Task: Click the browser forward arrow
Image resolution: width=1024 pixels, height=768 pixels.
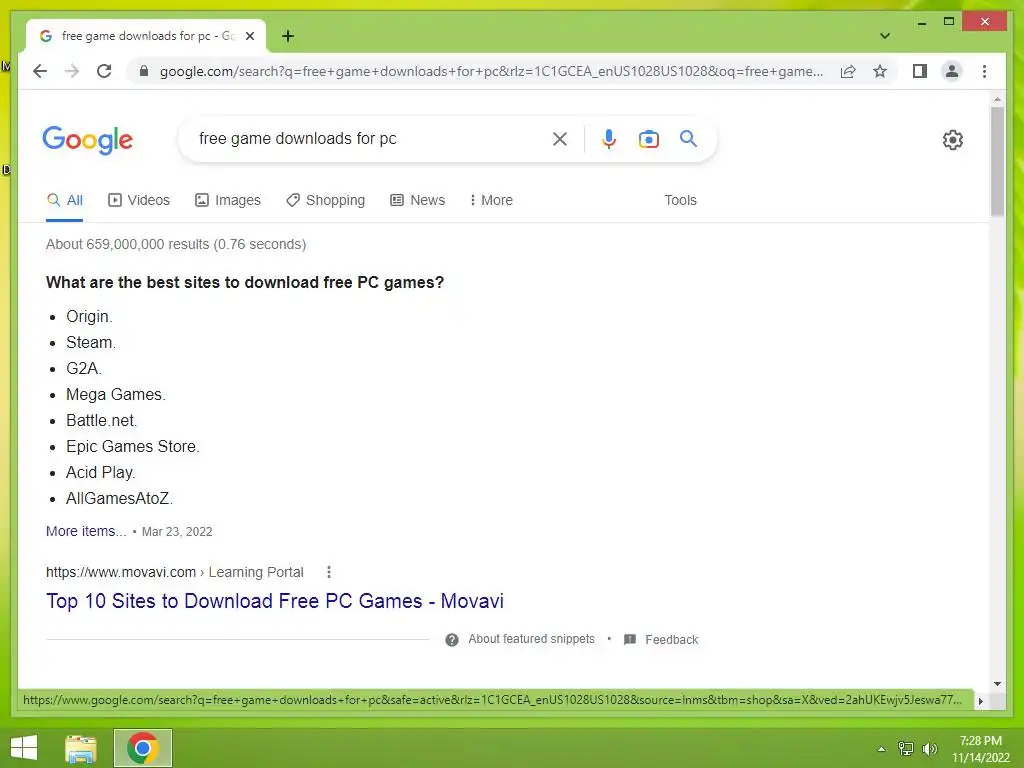Action: 72,71
